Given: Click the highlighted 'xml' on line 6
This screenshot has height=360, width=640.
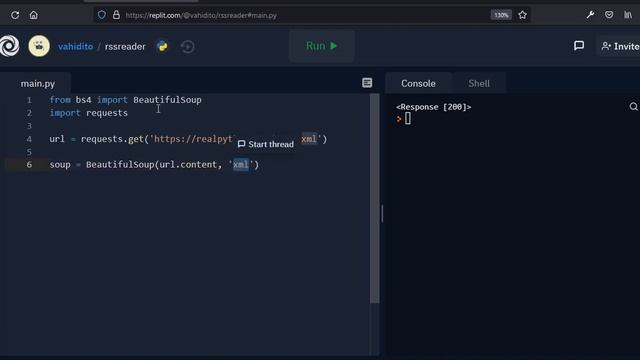Looking at the screenshot, I should point(241,165).
